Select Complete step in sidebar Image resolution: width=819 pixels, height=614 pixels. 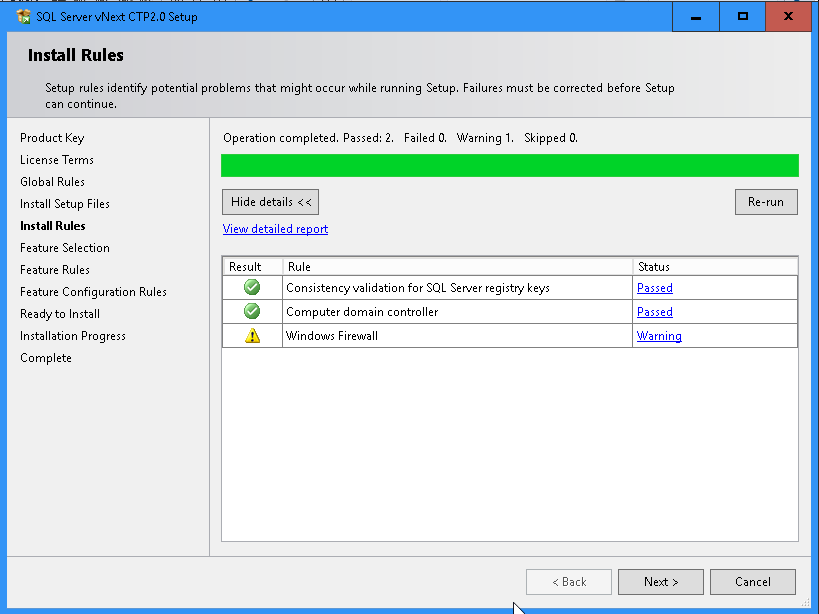[46, 358]
